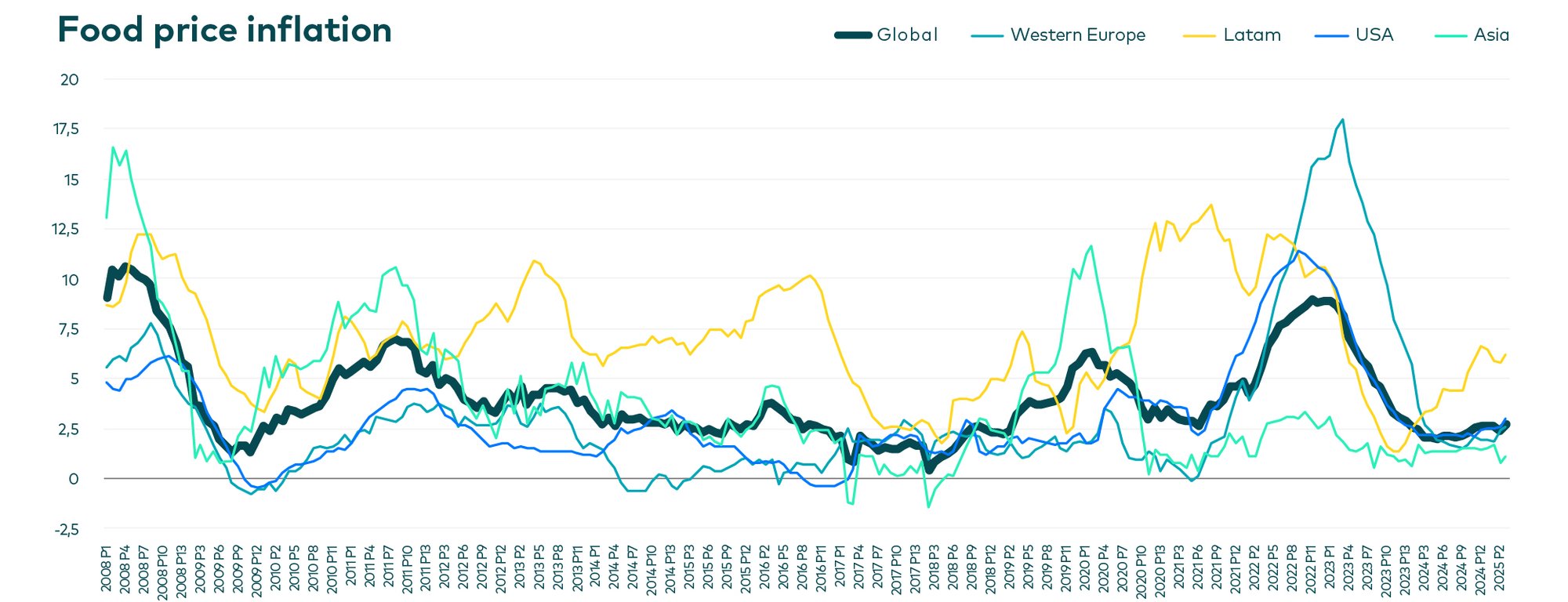The height and width of the screenshot is (602, 1568).
Task: Click the 20 y-axis label
Action: click(70, 79)
